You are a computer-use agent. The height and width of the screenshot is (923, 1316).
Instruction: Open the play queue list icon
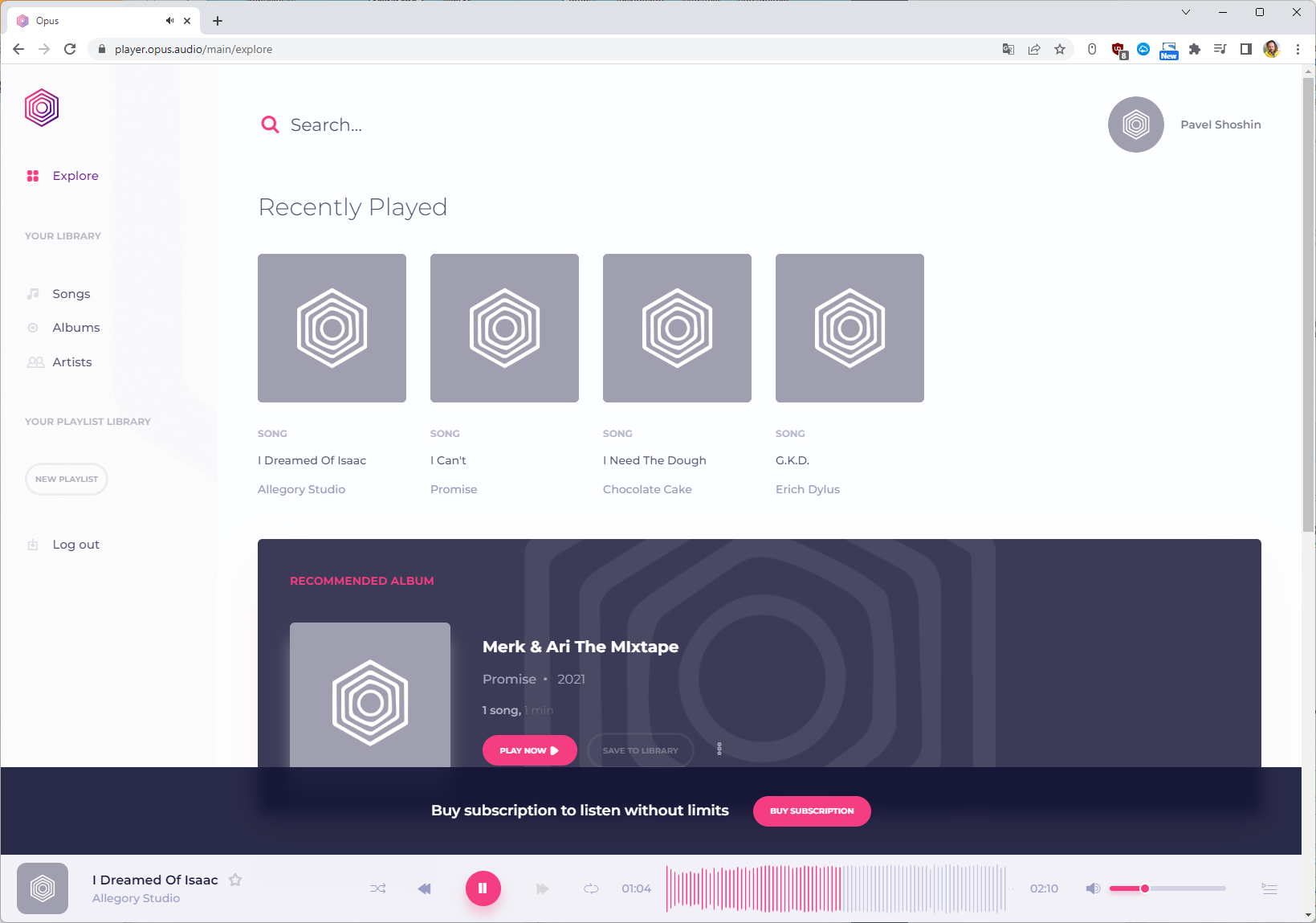click(1269, 888)
